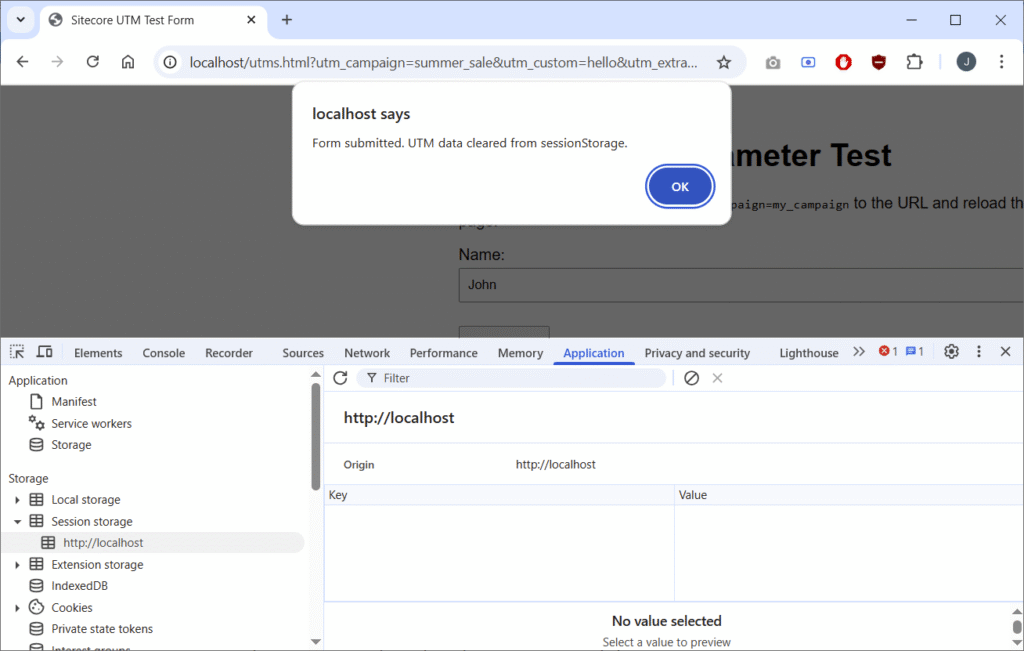Go back to the previous page
The width and height of the screenshot is (1024, 651).
(23, 62)
